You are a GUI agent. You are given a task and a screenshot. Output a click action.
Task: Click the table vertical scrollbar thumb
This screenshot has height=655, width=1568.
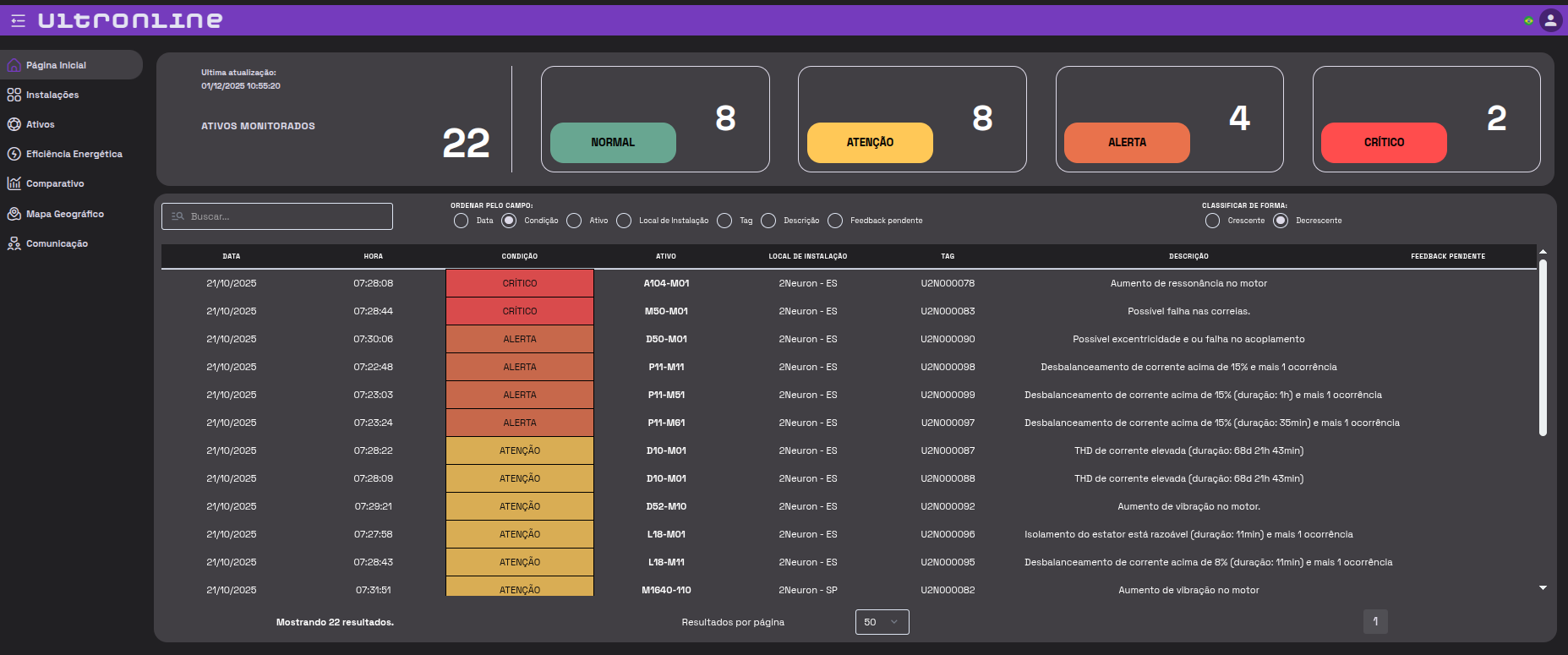1543,347
